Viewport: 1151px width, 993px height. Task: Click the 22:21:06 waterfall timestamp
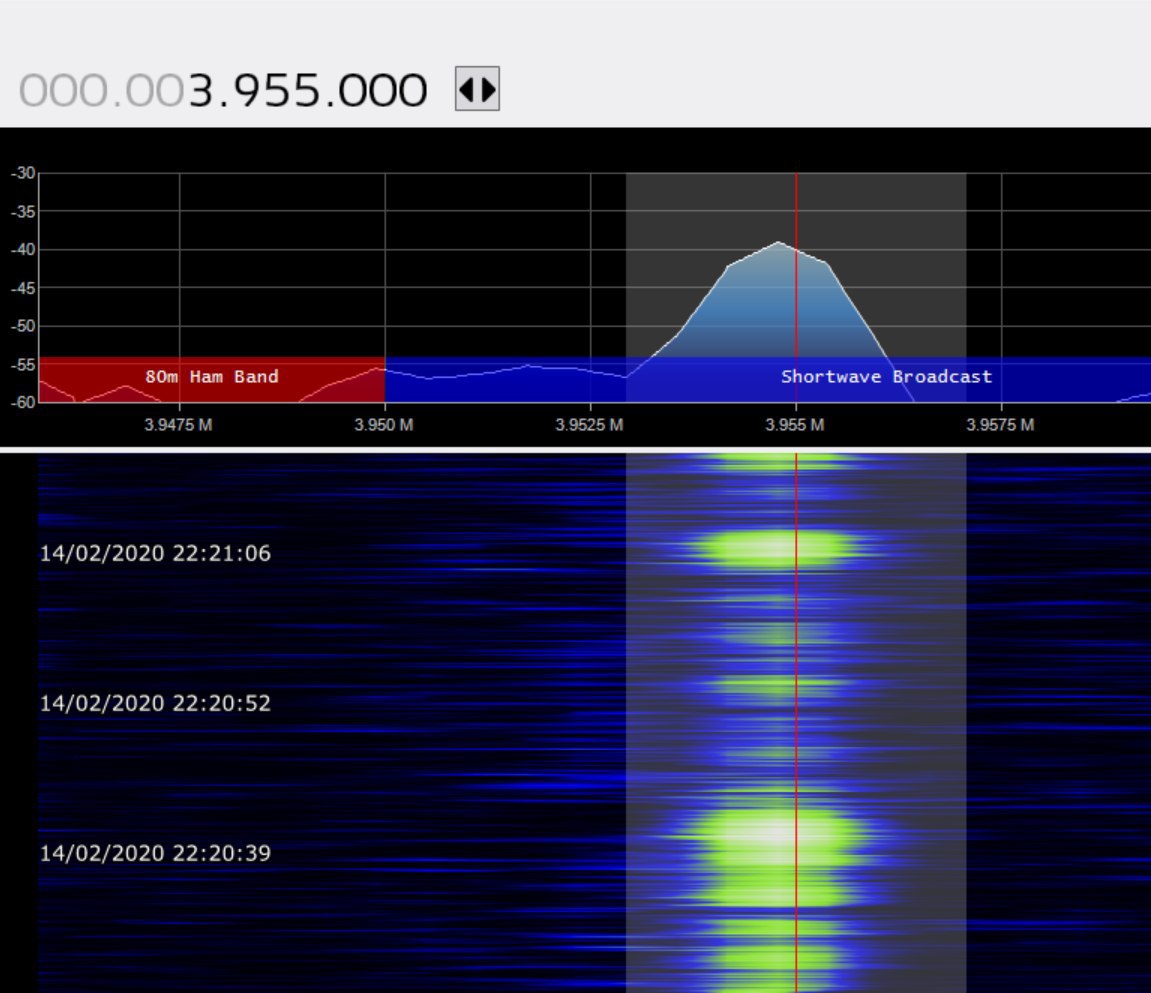pos(155,553)
